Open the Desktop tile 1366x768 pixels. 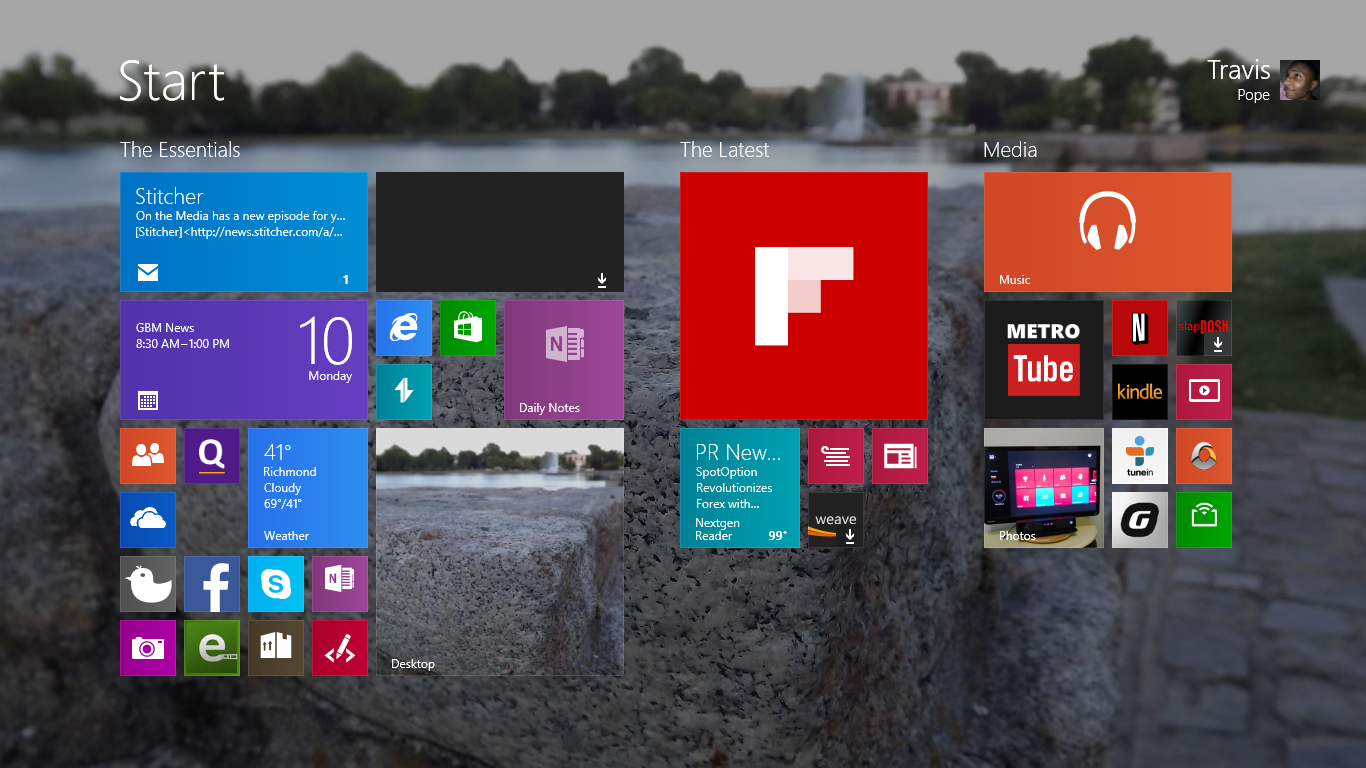(x=500, y=552)
